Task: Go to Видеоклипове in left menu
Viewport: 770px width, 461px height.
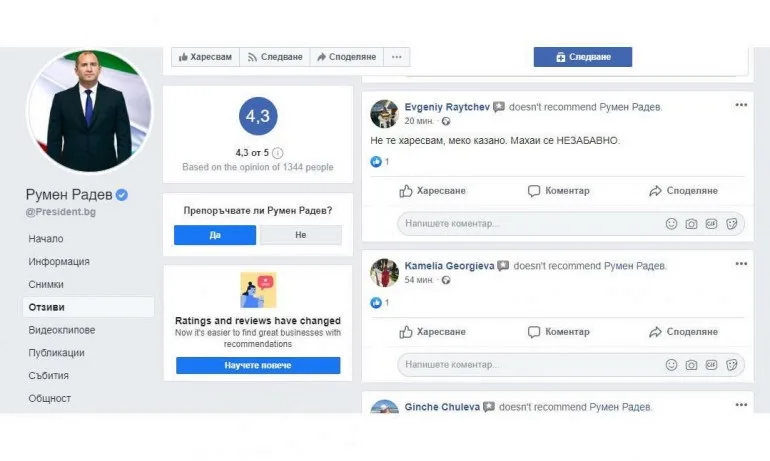Action: point(62,330)
